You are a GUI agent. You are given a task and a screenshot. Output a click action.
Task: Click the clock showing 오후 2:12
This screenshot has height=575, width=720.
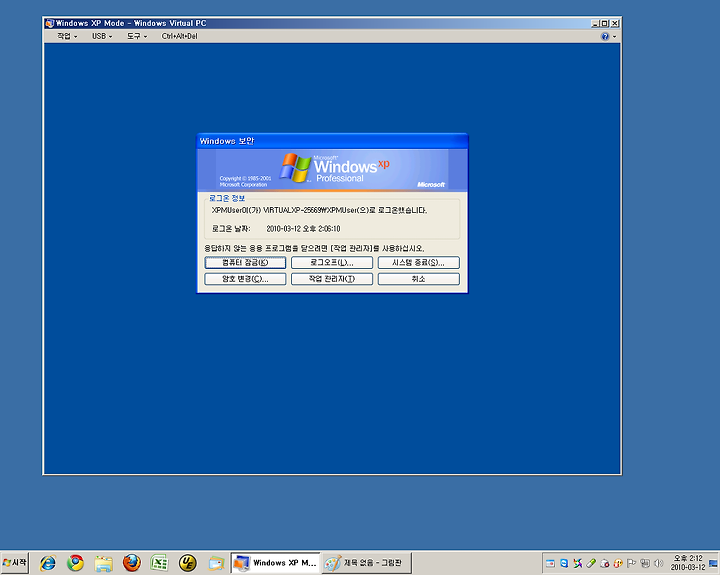click(x=688, y=563)
